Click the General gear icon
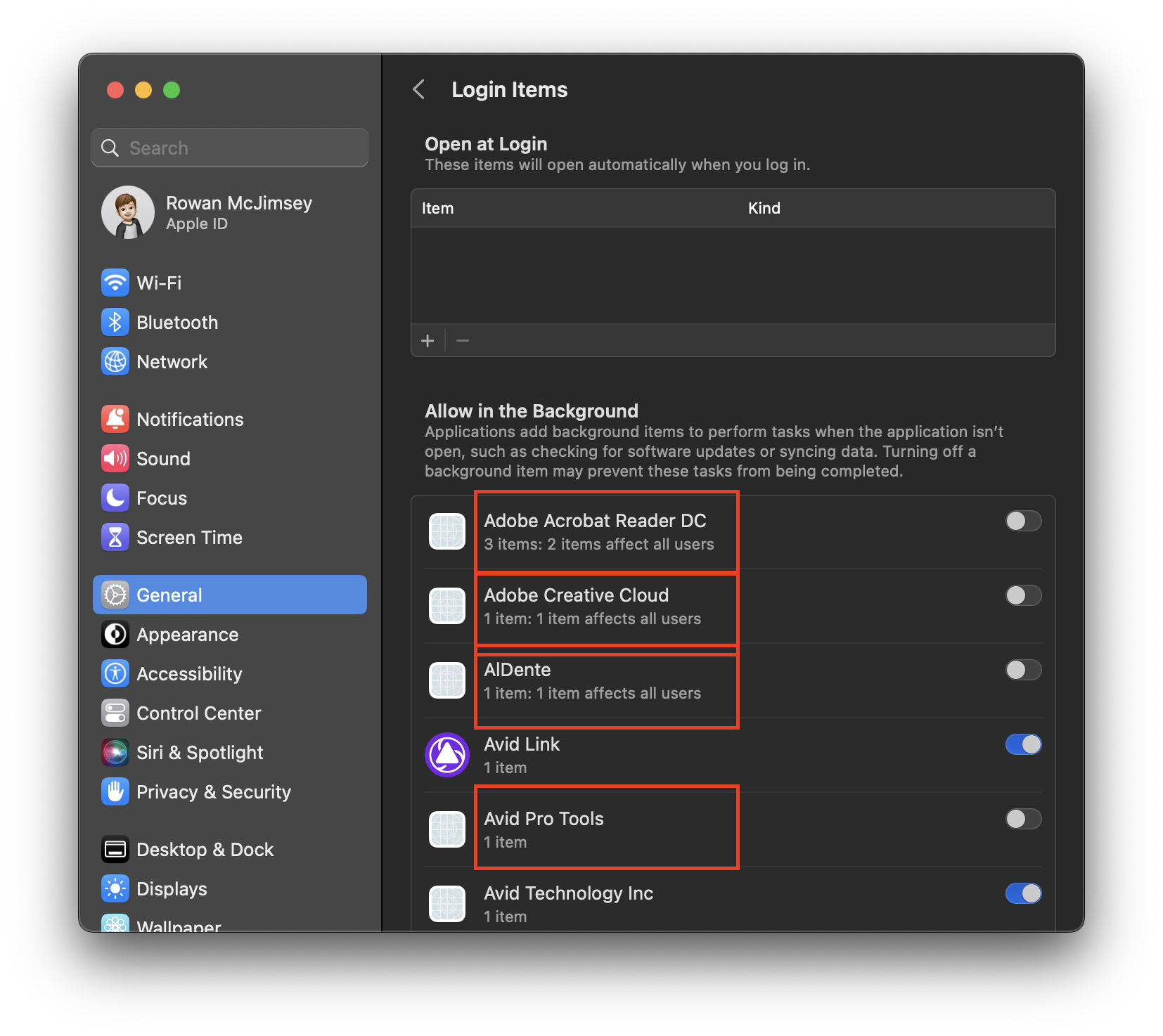 [115, 595]
